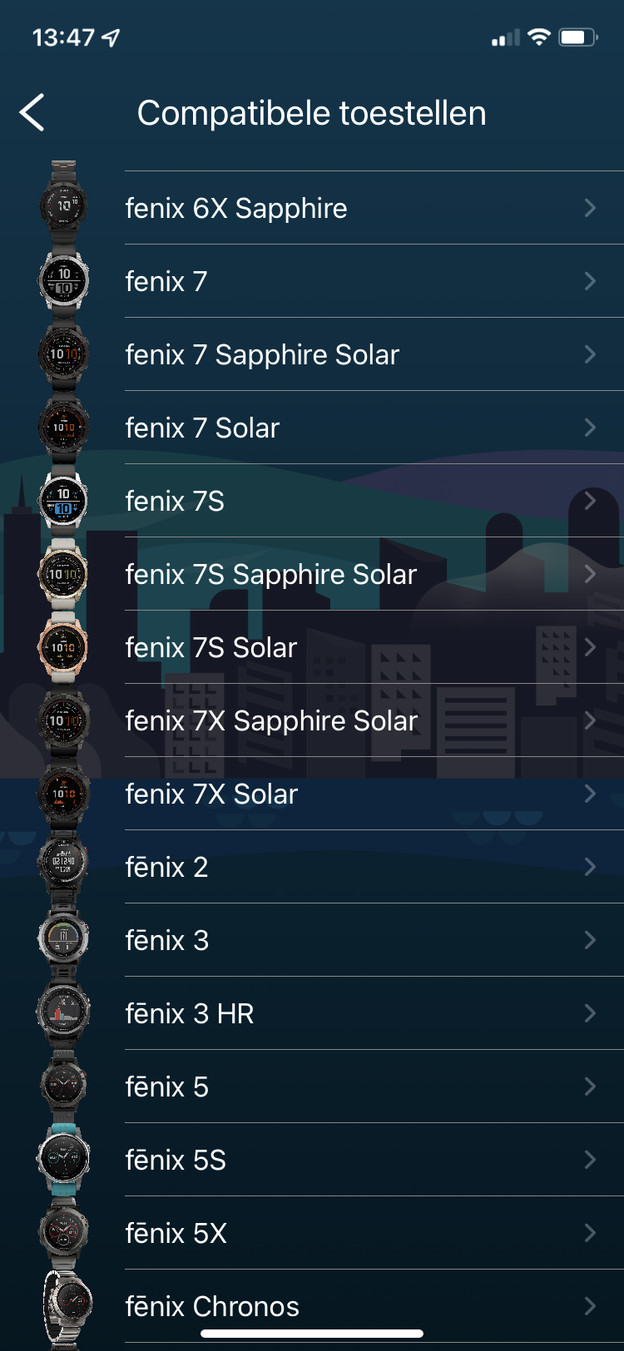Tap the home indicator bar
Screen dimensions: 624x1351
(x=312, y=1333)
